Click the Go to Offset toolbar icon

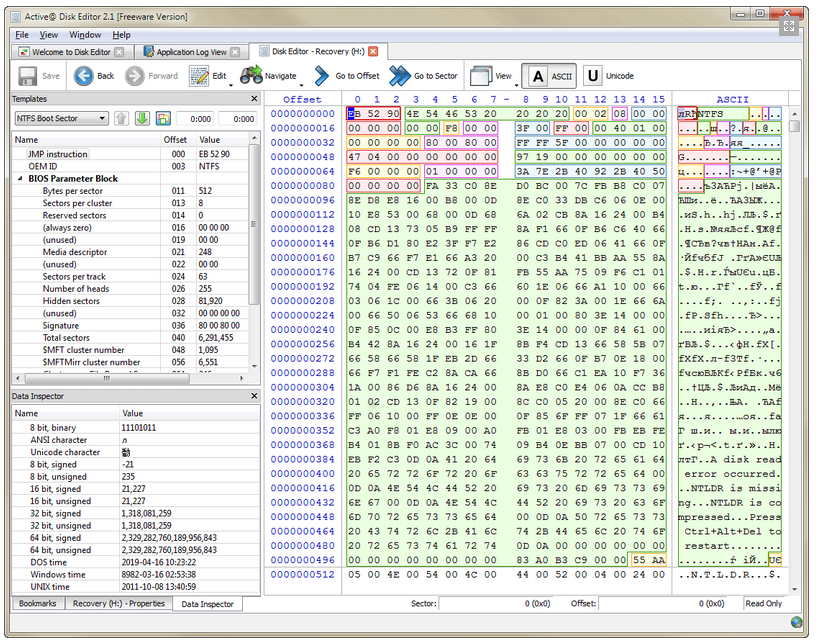(321, 76)
